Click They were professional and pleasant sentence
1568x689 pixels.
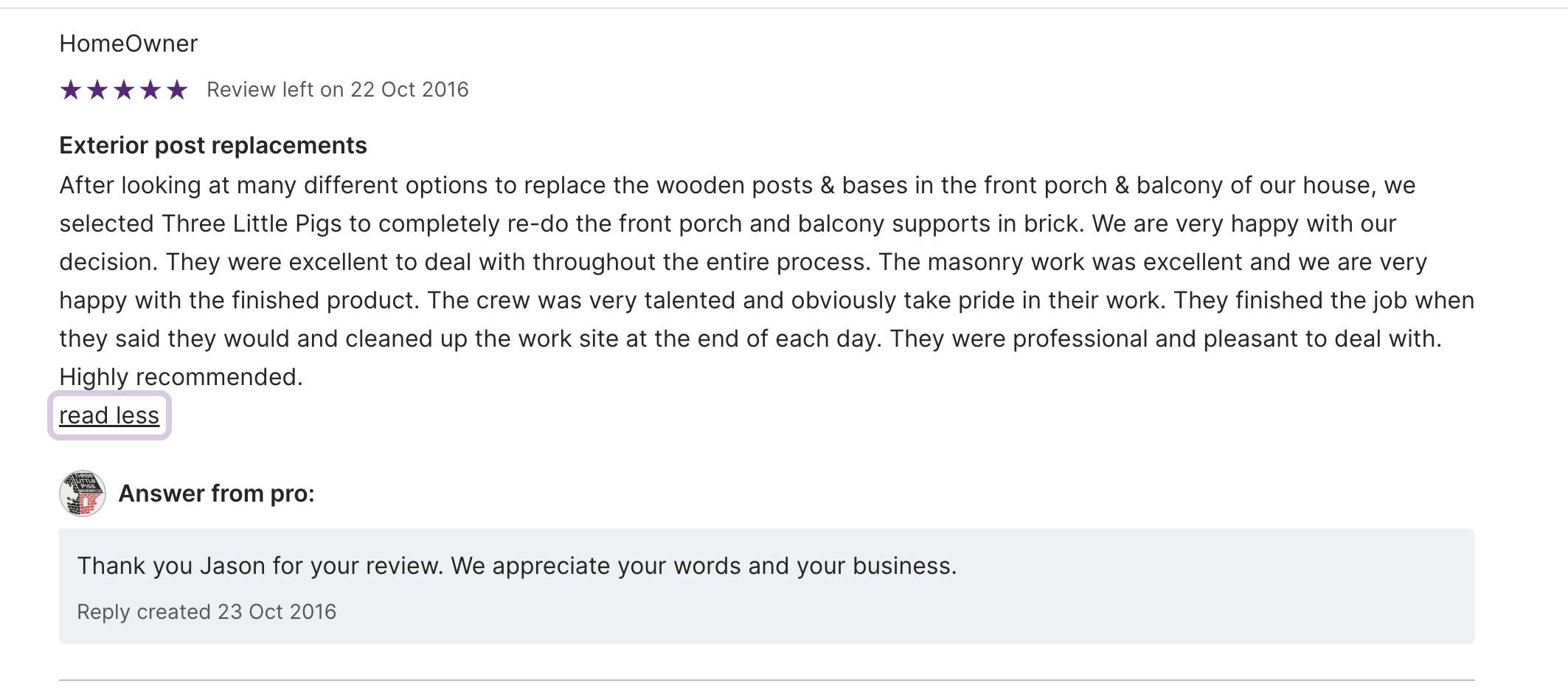coord(1165,339)
